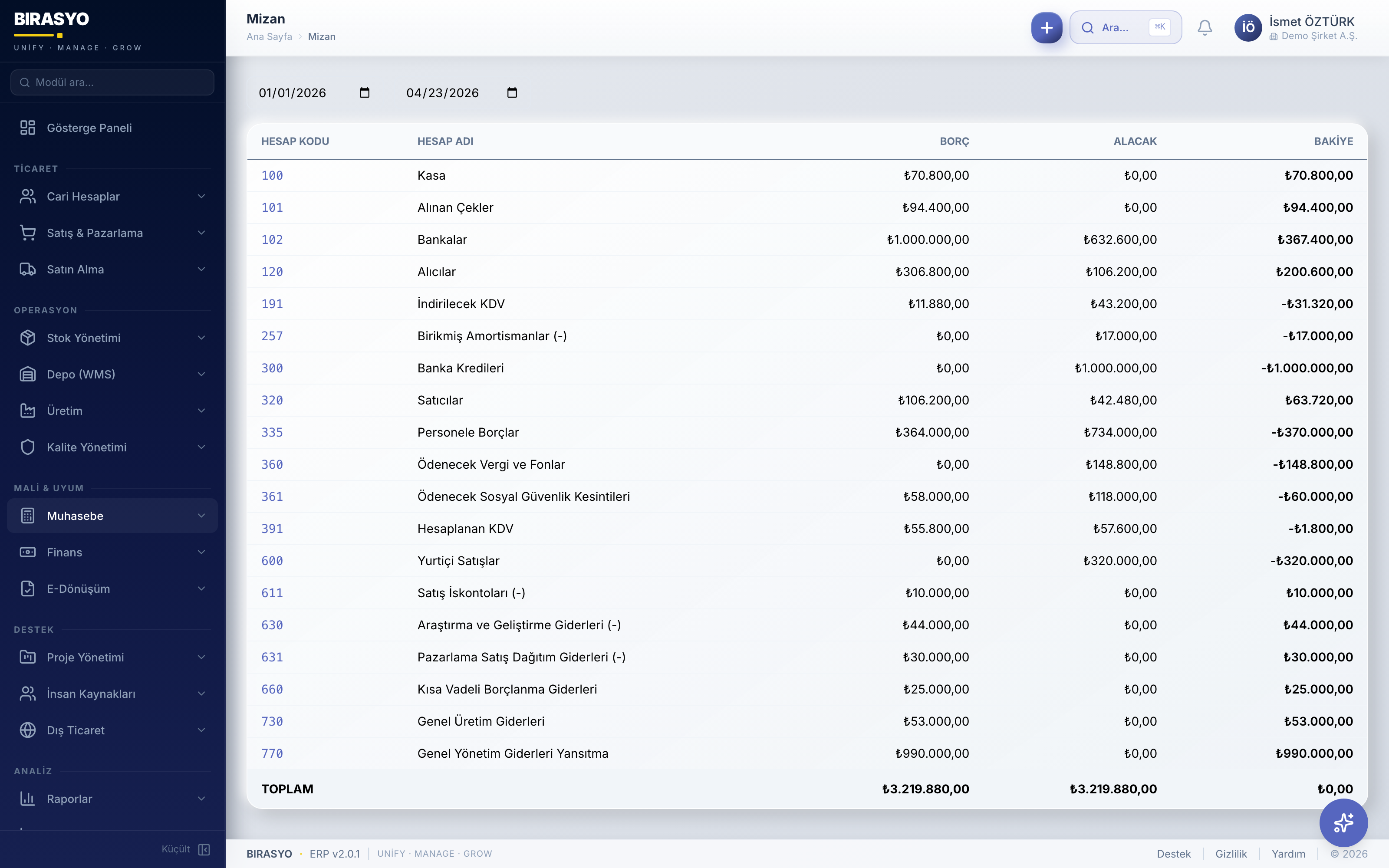This screenshot has height=868, width=1389.
Task: Expand the Finans chevron
Action: pos(201,552)
